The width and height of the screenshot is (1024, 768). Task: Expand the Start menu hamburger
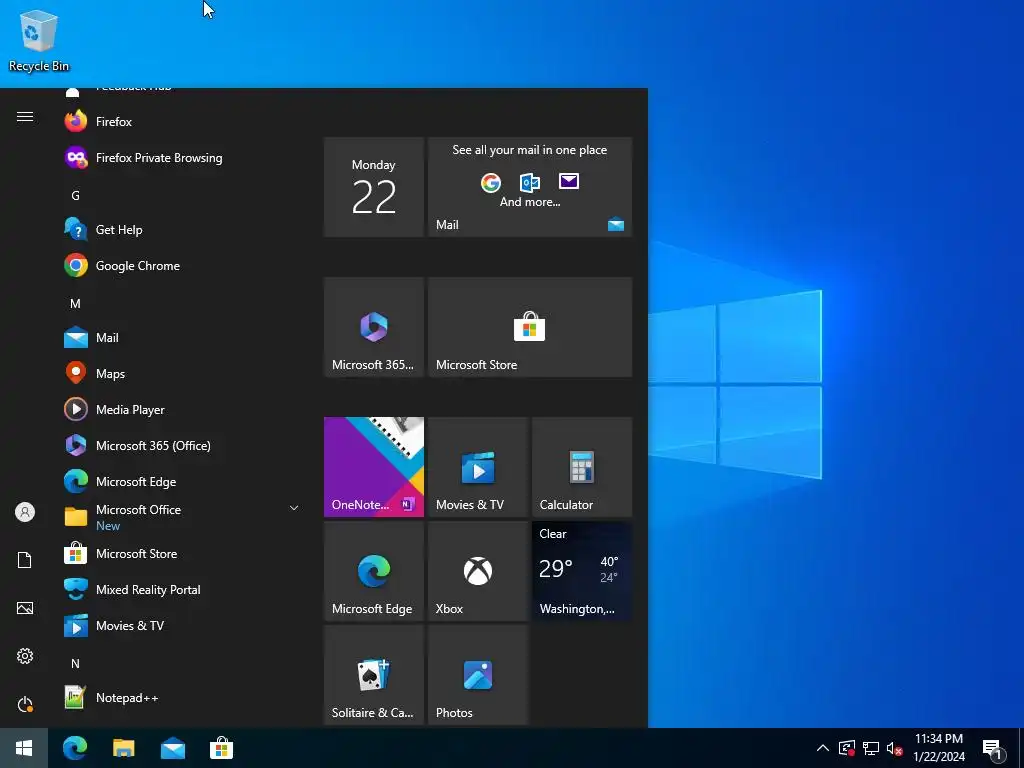coord(25,117)
